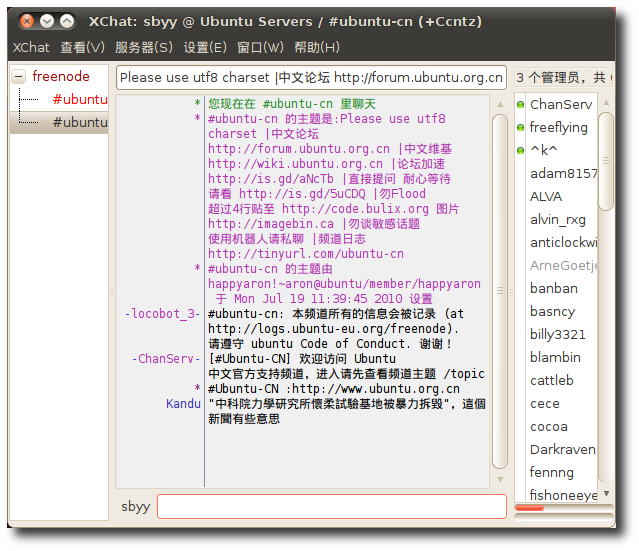
Task: Open link http://forum.ubuntu.org.cn in chat
Action: coord(299,149)
